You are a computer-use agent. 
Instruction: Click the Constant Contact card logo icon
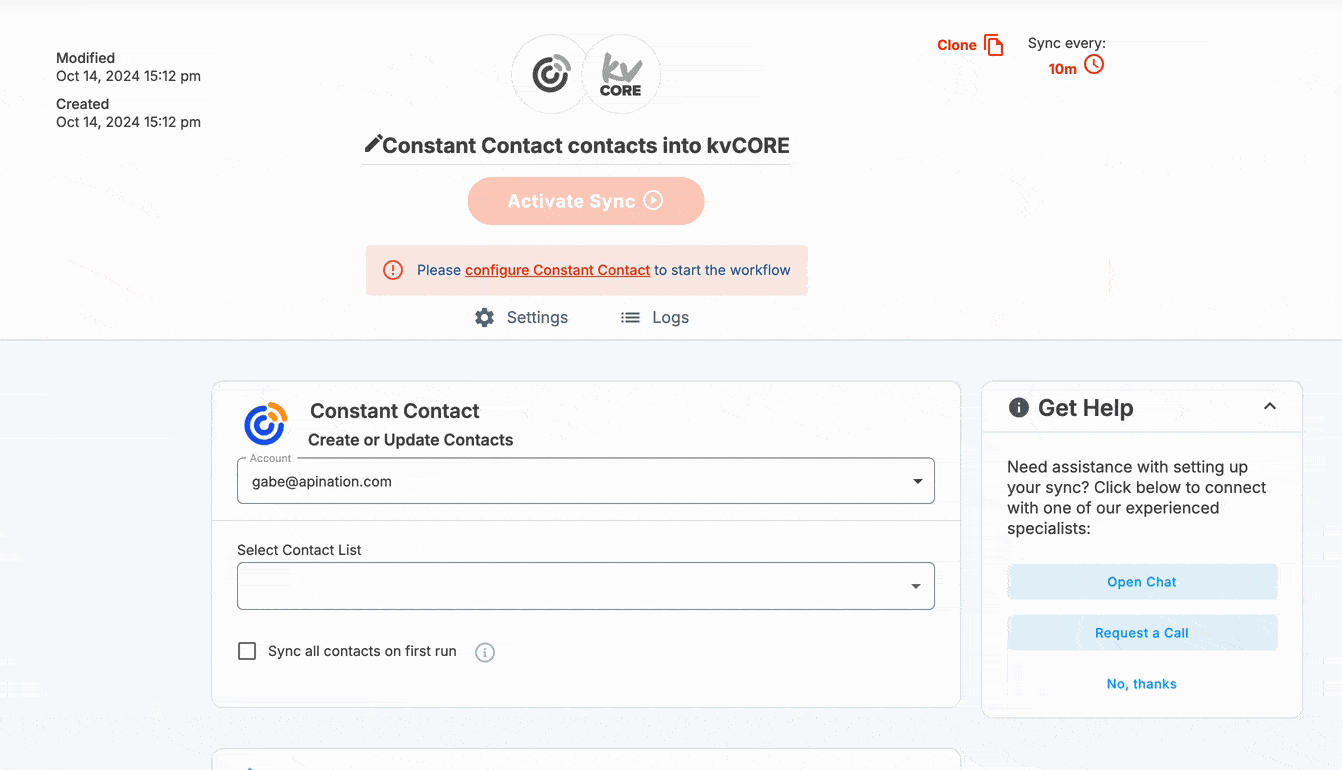tap(266, 424)
